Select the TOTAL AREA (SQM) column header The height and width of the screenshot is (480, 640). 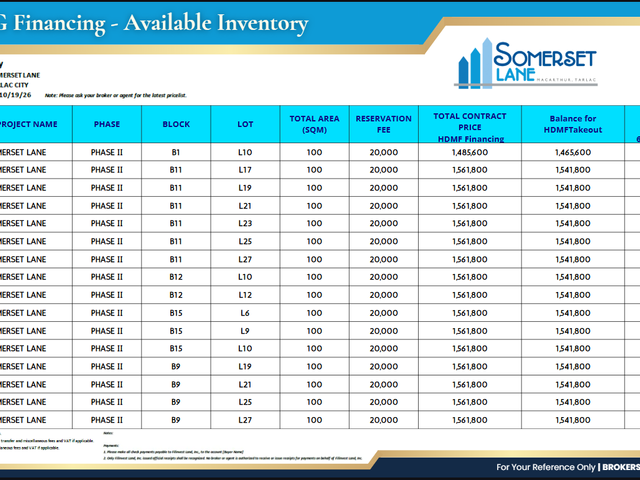[x=314, y=124]
